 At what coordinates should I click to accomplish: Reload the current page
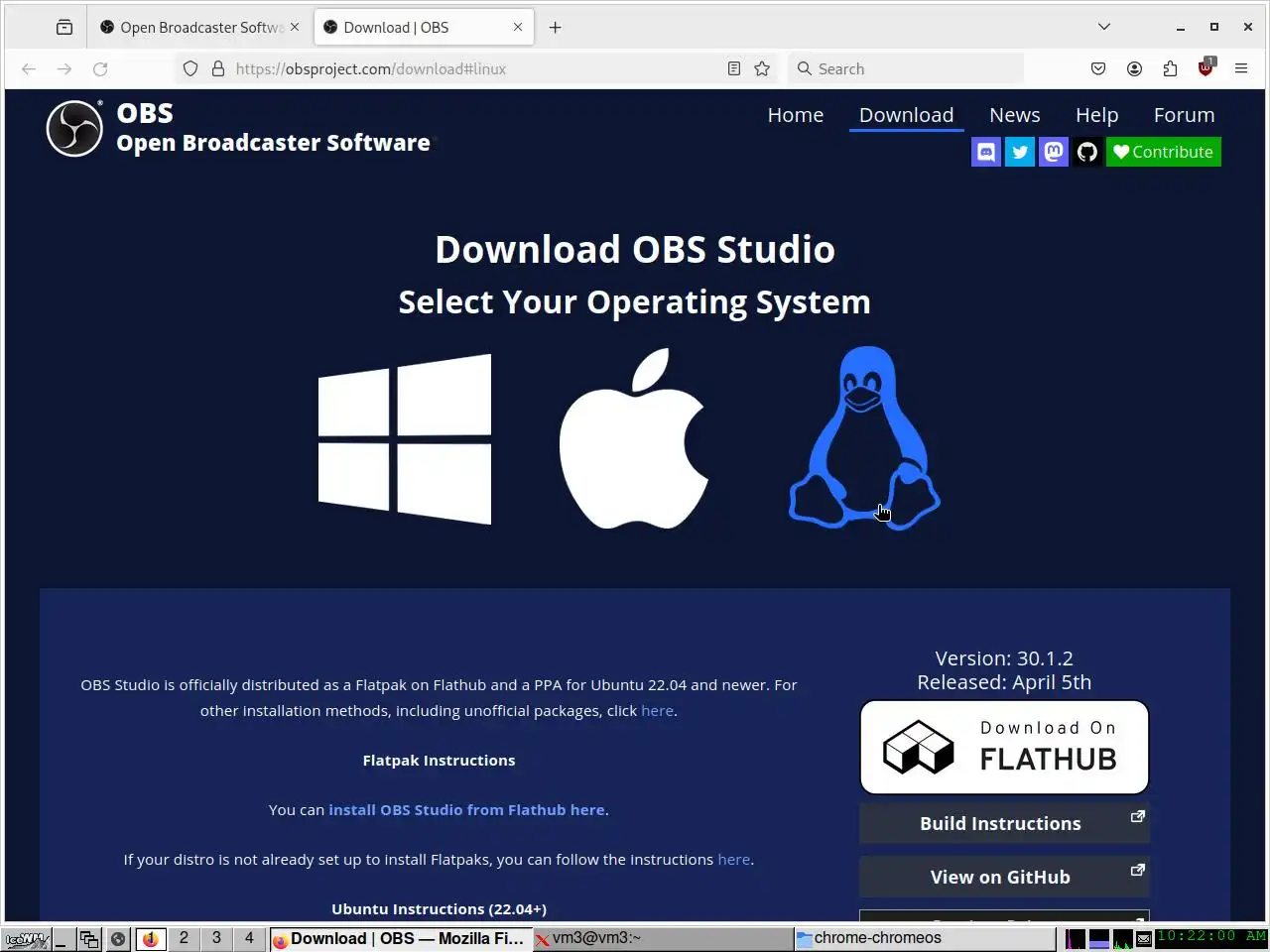tap(100, 68)
